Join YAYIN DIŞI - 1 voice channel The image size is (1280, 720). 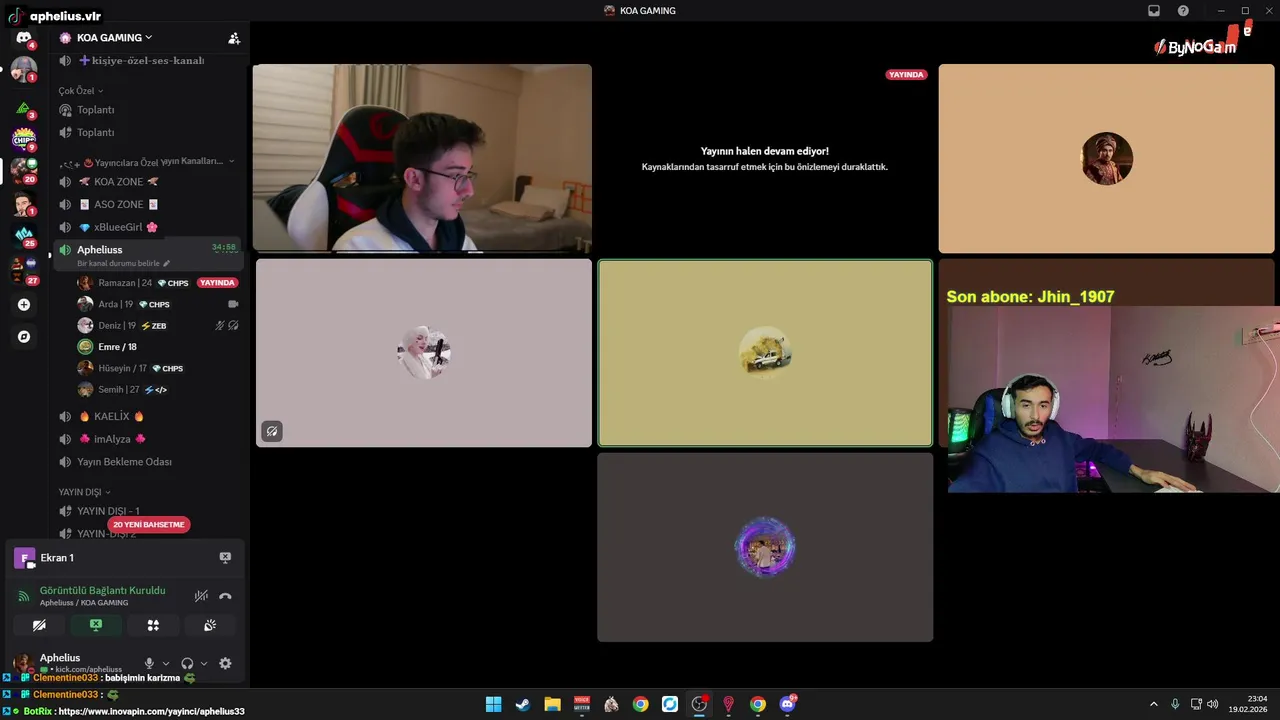click(147, 511)
